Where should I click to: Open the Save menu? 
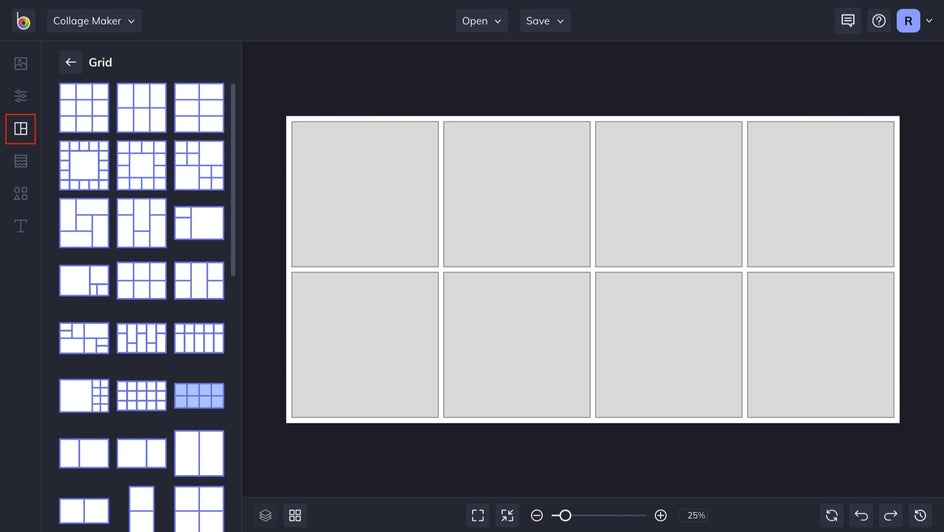545,21
